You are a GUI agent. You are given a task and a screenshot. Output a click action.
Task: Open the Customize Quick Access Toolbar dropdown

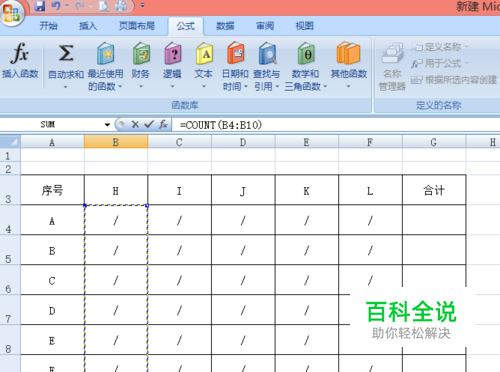[x=143, y=6]
